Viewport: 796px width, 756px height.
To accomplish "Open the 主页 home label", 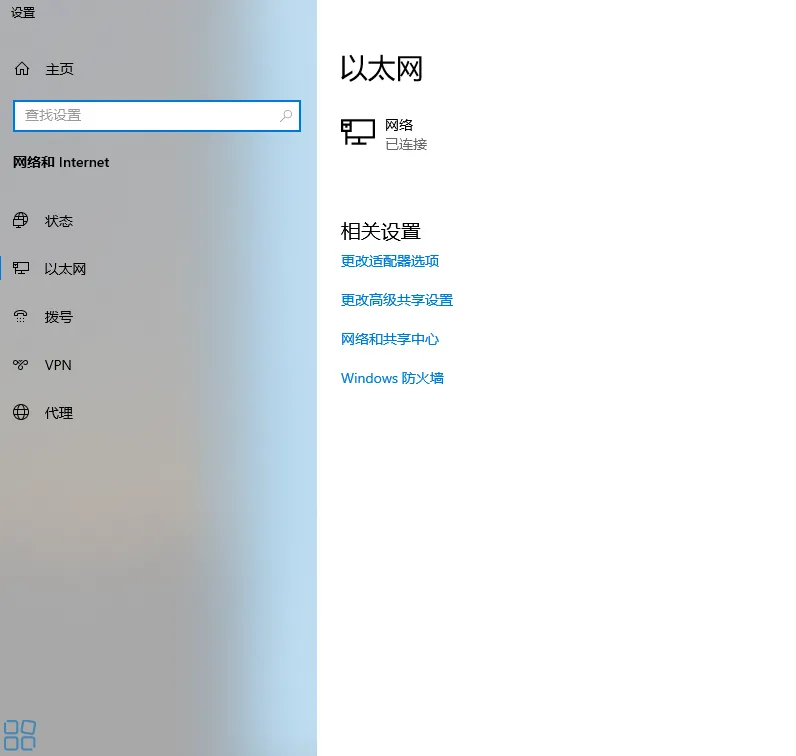I will [x=59, y=69].
